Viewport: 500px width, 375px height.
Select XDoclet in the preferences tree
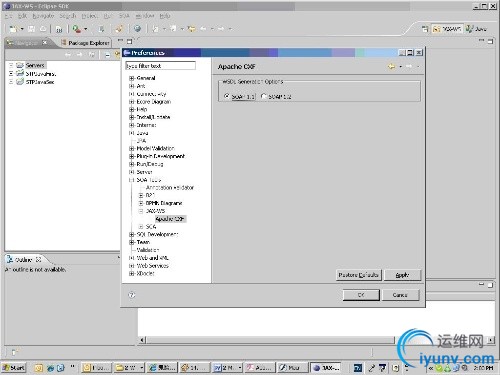tap(145, 273)
